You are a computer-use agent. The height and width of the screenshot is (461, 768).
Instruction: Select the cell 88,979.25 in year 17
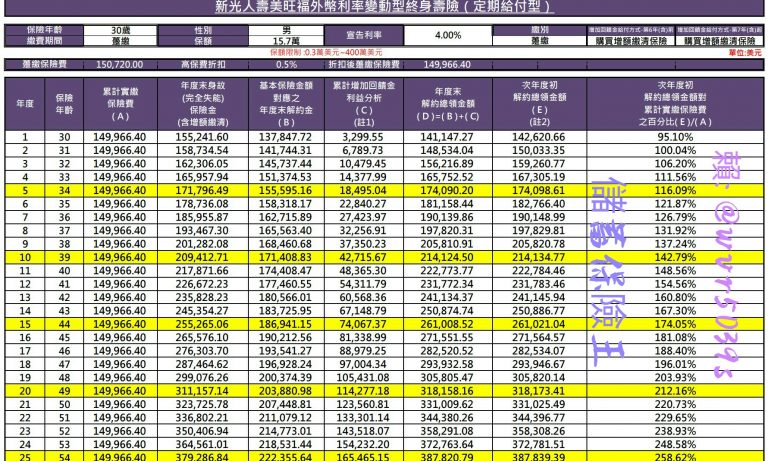coord(363,351)
